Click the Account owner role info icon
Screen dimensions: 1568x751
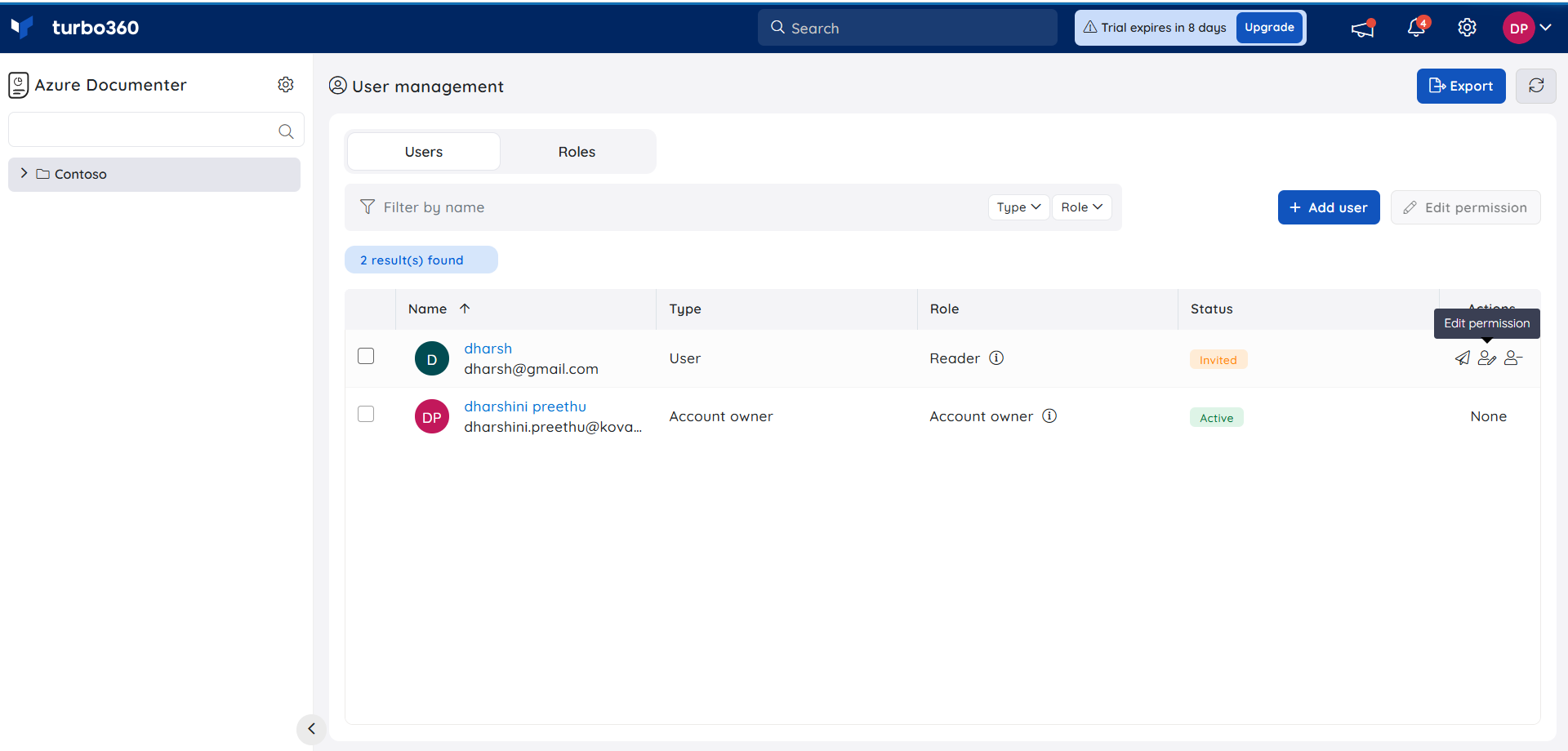click(1049, 415)
